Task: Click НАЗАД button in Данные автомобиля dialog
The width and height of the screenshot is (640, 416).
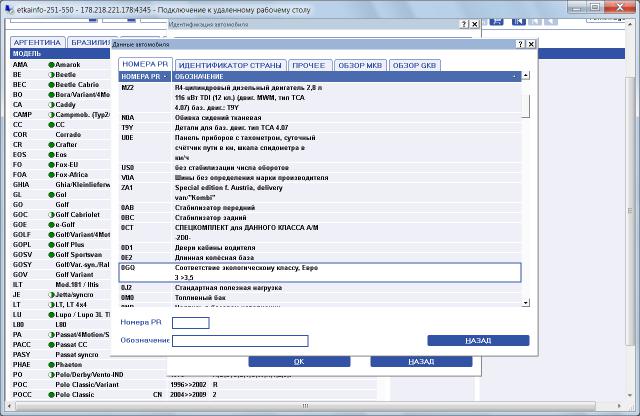Action: 478,340
